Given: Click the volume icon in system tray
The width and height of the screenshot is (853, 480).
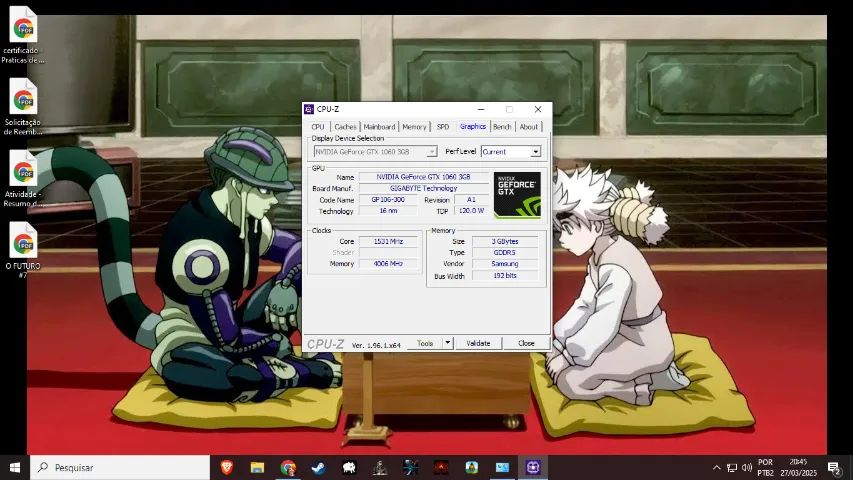Looking at the screenshot, I should [x=746, y=468].
